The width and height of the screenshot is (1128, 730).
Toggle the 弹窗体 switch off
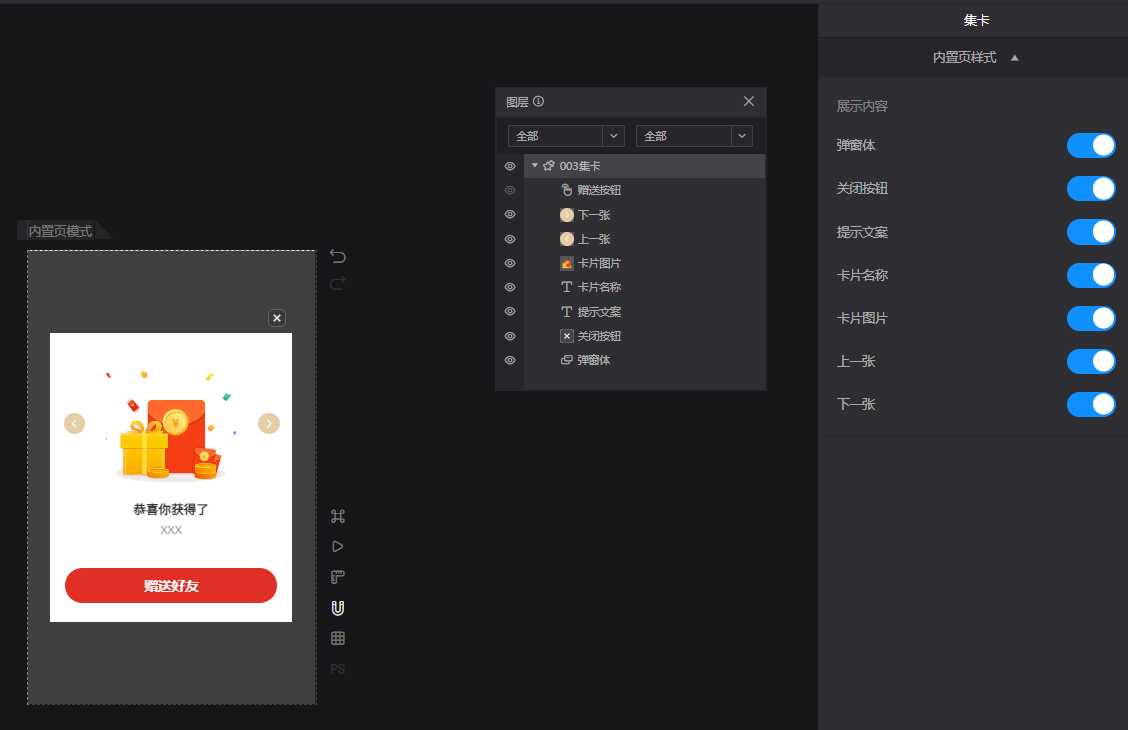click(1091, 145)
